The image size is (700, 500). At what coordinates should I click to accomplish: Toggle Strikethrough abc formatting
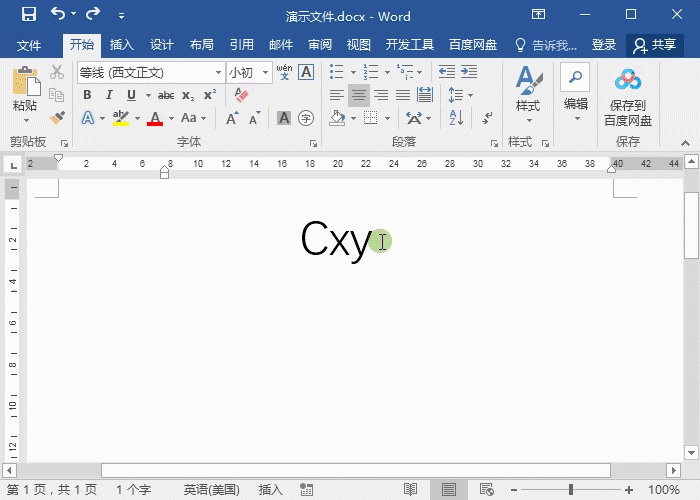(x=166, y=95)
